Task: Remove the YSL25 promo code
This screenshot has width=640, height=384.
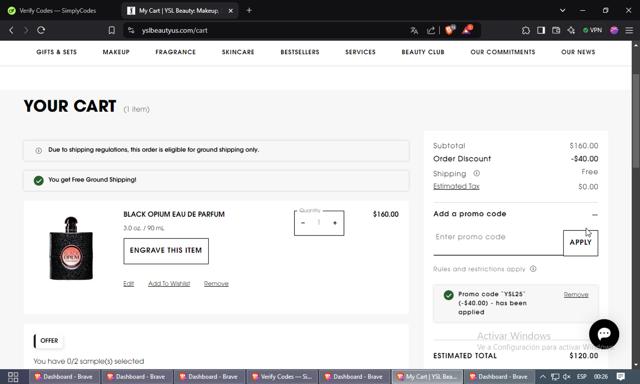Action: pos(576,295)
